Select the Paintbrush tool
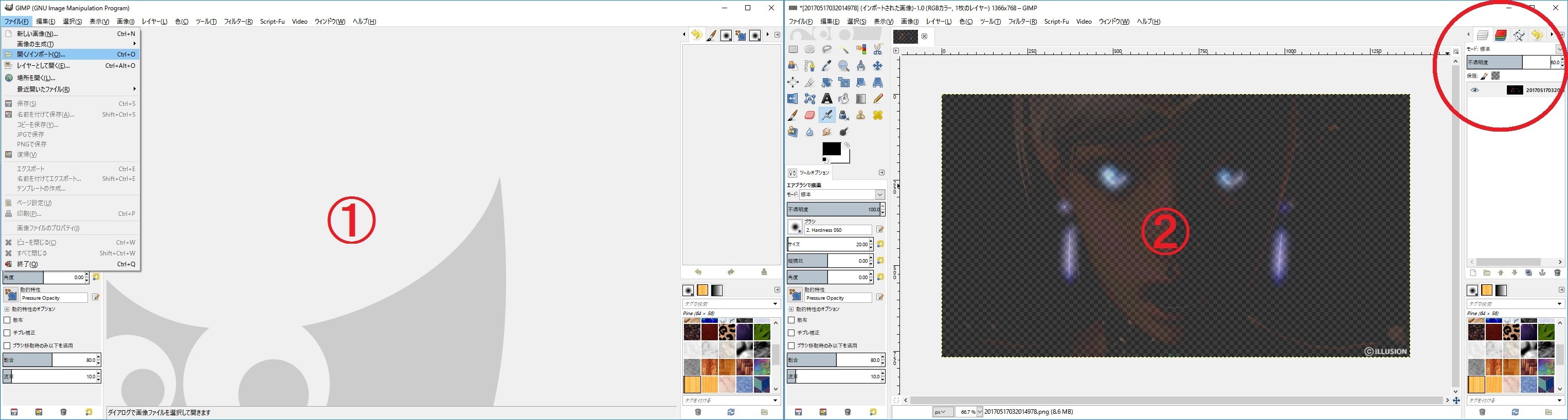Viewport: 1568px width, 420px height. point(793,115)
